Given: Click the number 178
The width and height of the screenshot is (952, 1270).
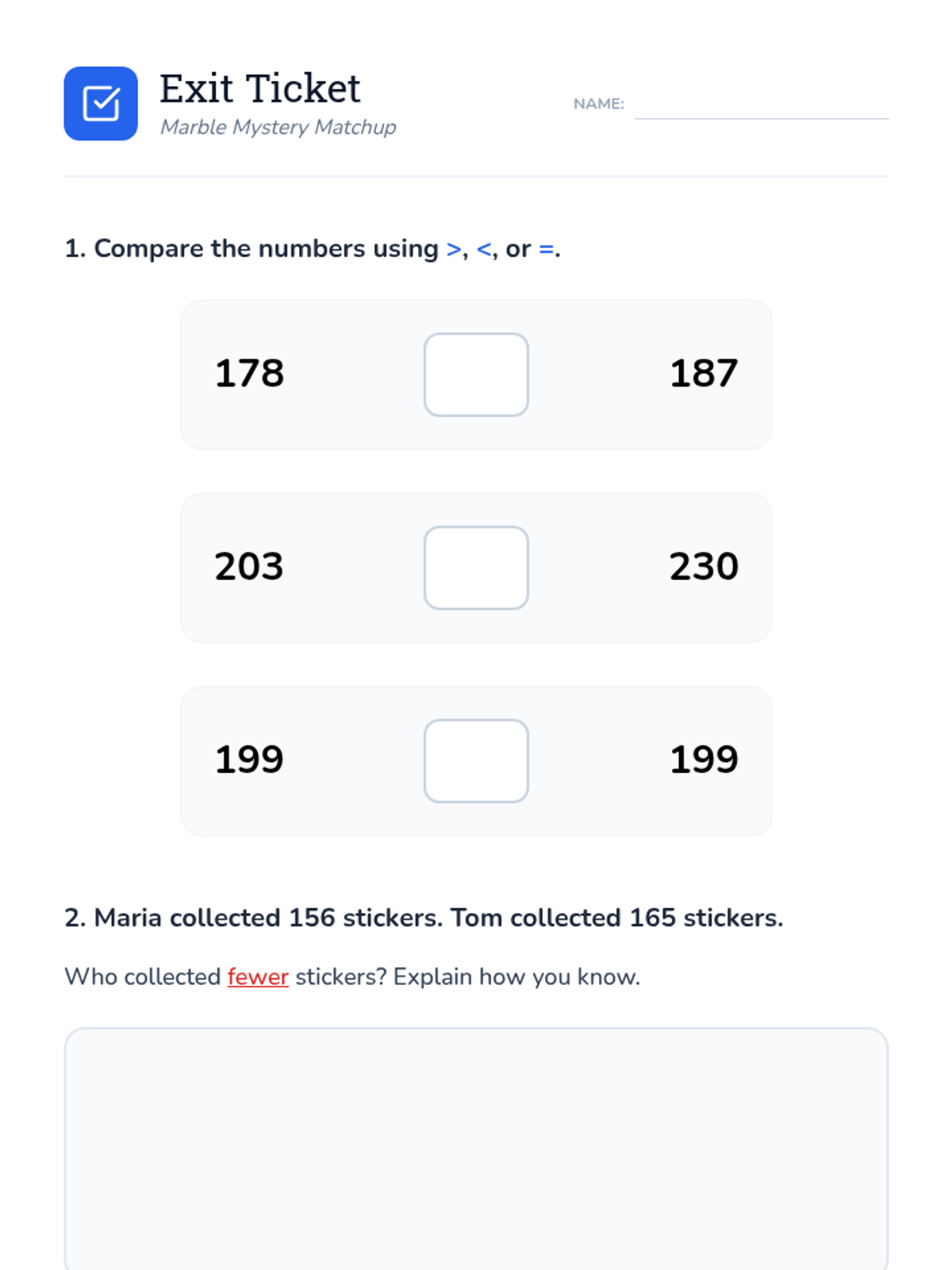Looking at the screenshot, I should (249, 373).
